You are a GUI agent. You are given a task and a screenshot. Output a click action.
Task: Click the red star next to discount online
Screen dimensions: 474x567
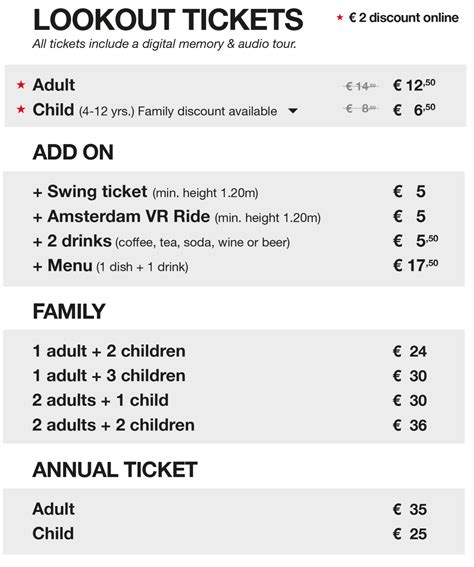[340, 17]
